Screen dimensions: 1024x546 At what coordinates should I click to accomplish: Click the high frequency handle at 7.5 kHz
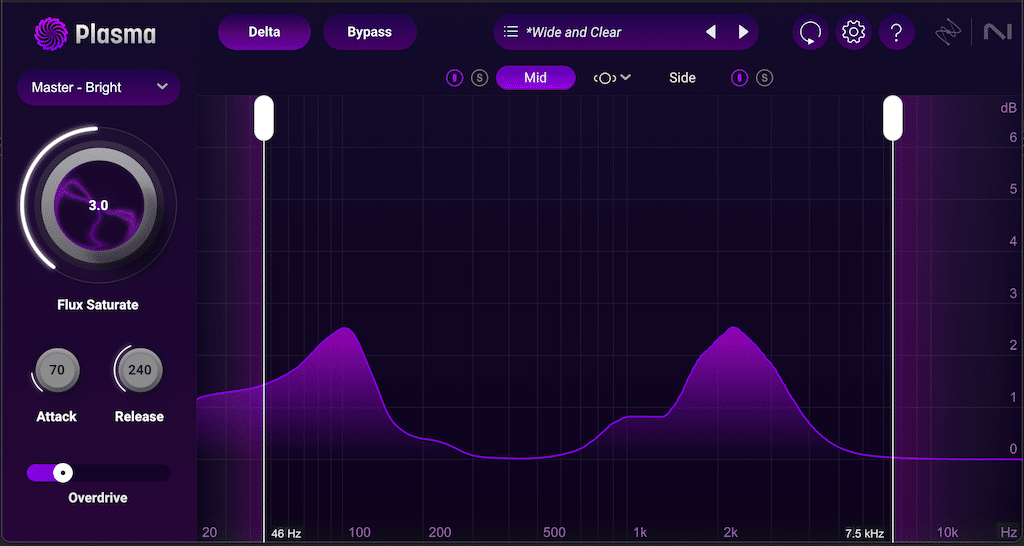coord(893,118)
